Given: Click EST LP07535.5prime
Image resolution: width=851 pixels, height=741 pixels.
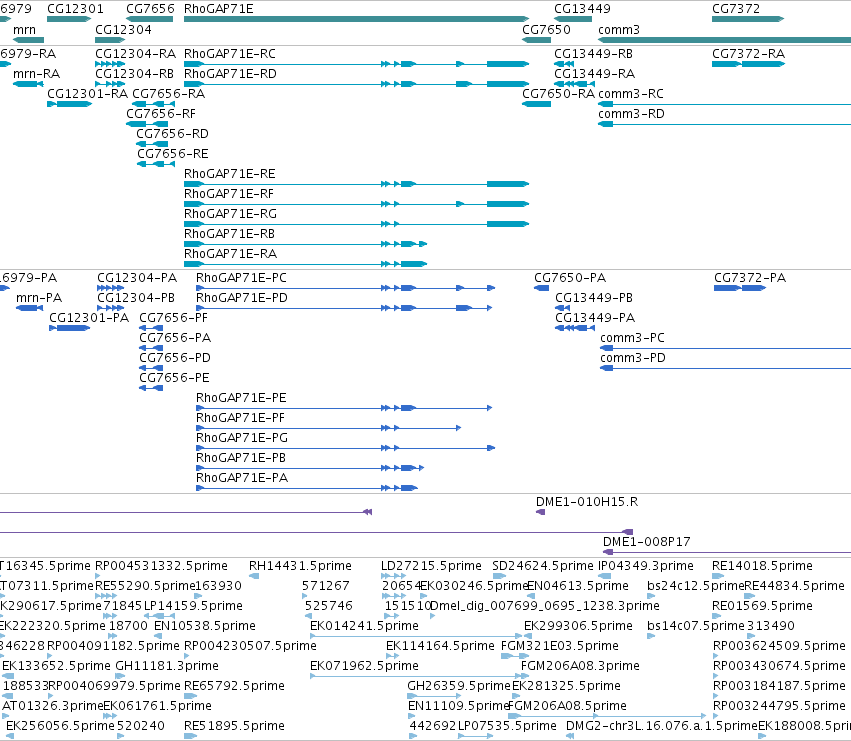Looking at the screenshot, I should 475,736.
